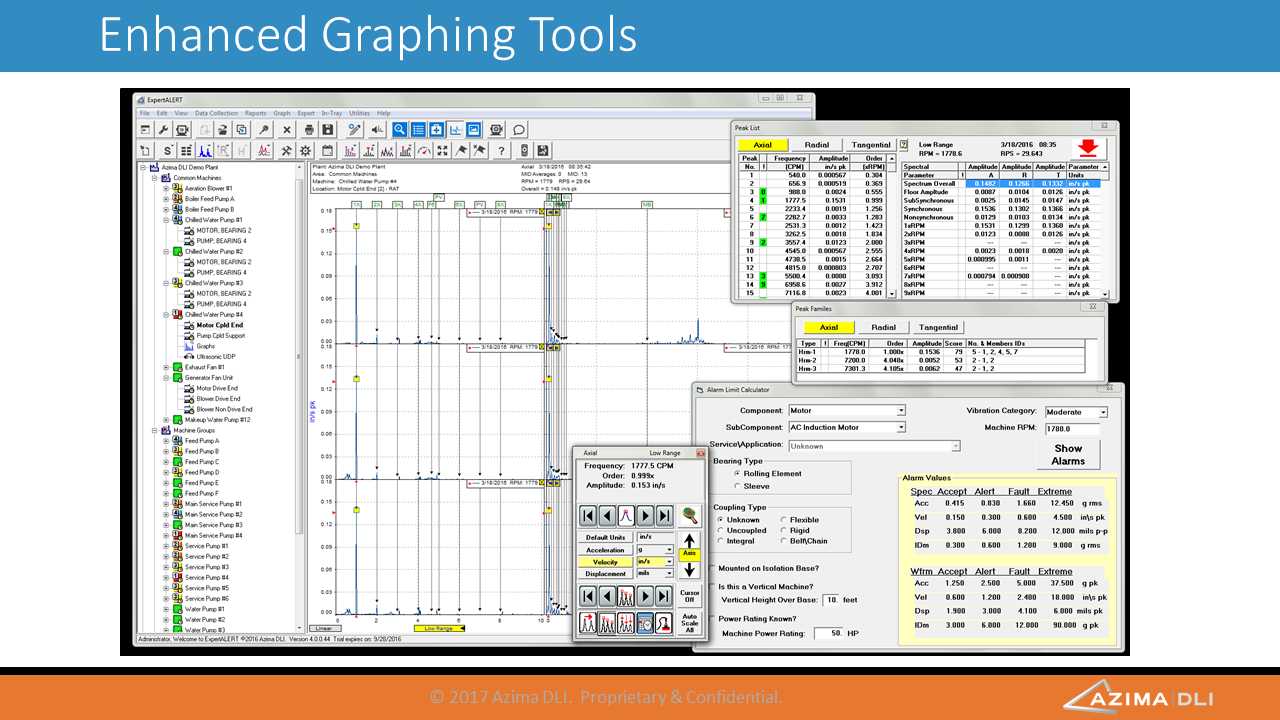Expand the Aeration Blower #1 tree node
The image size is (1280, 720).
coord(166,188)
